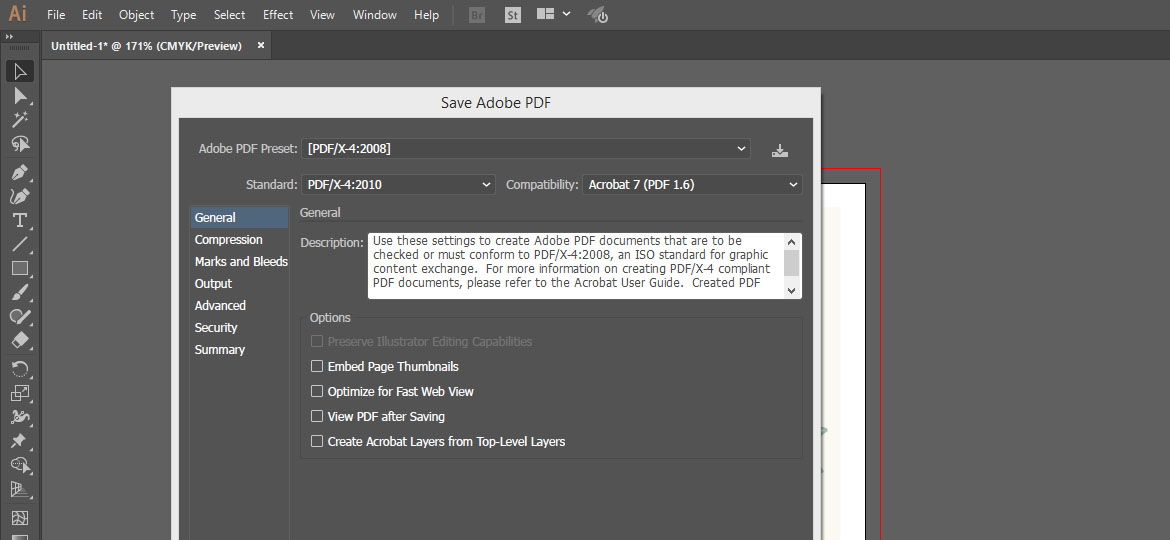Check View PDF after Saving
This screenshot has height=540, width=1170.
click(317, 416)
